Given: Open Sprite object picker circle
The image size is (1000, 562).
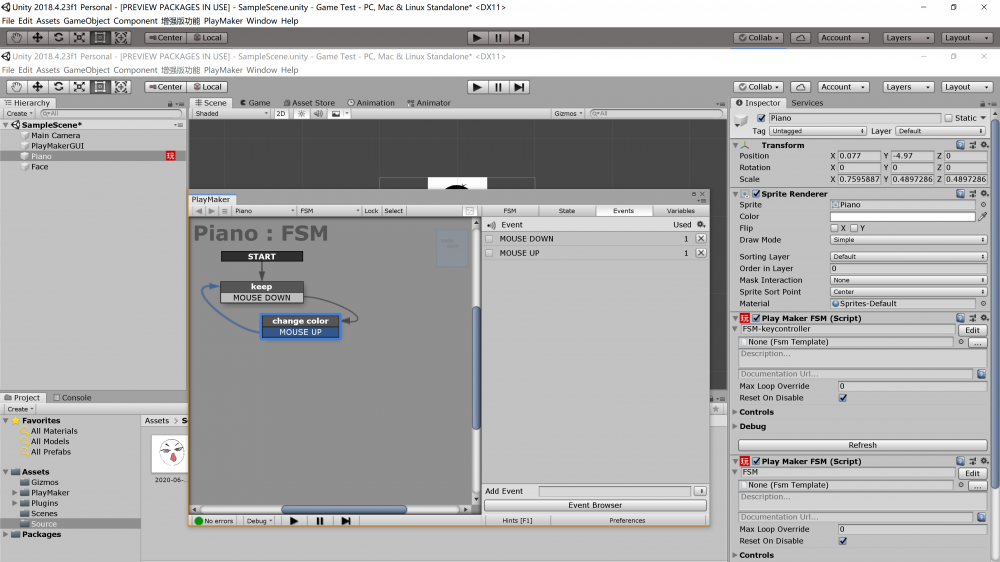Looking at the screenshot, I should (983, 205).
